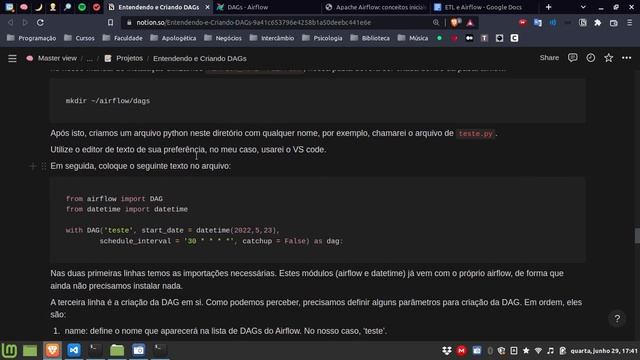Open the screenshot camera app in taskbar
This screenshot has height=360, width=640.
[138, 350]
